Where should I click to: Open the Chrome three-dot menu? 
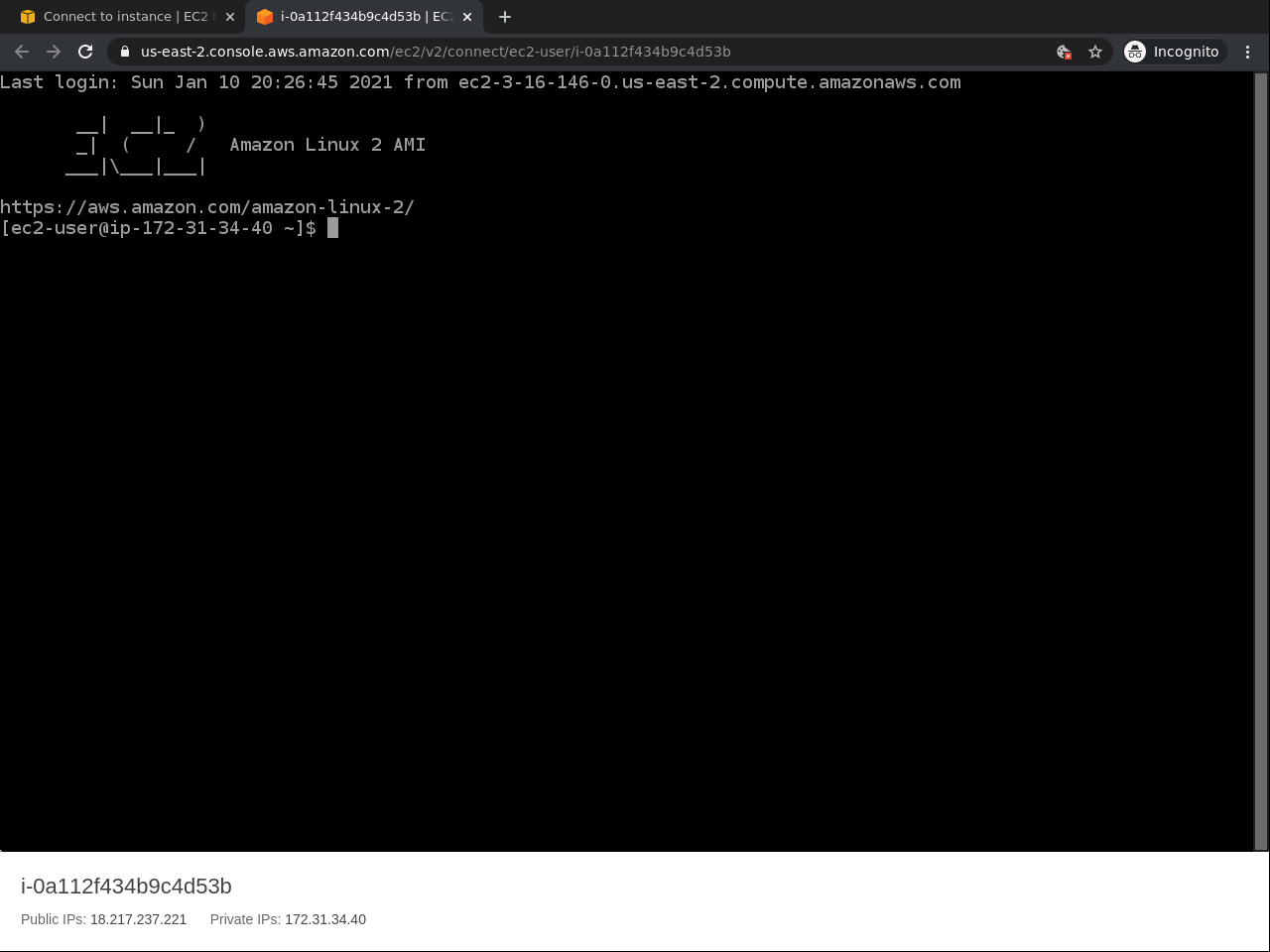click(x=1248, y=52)
